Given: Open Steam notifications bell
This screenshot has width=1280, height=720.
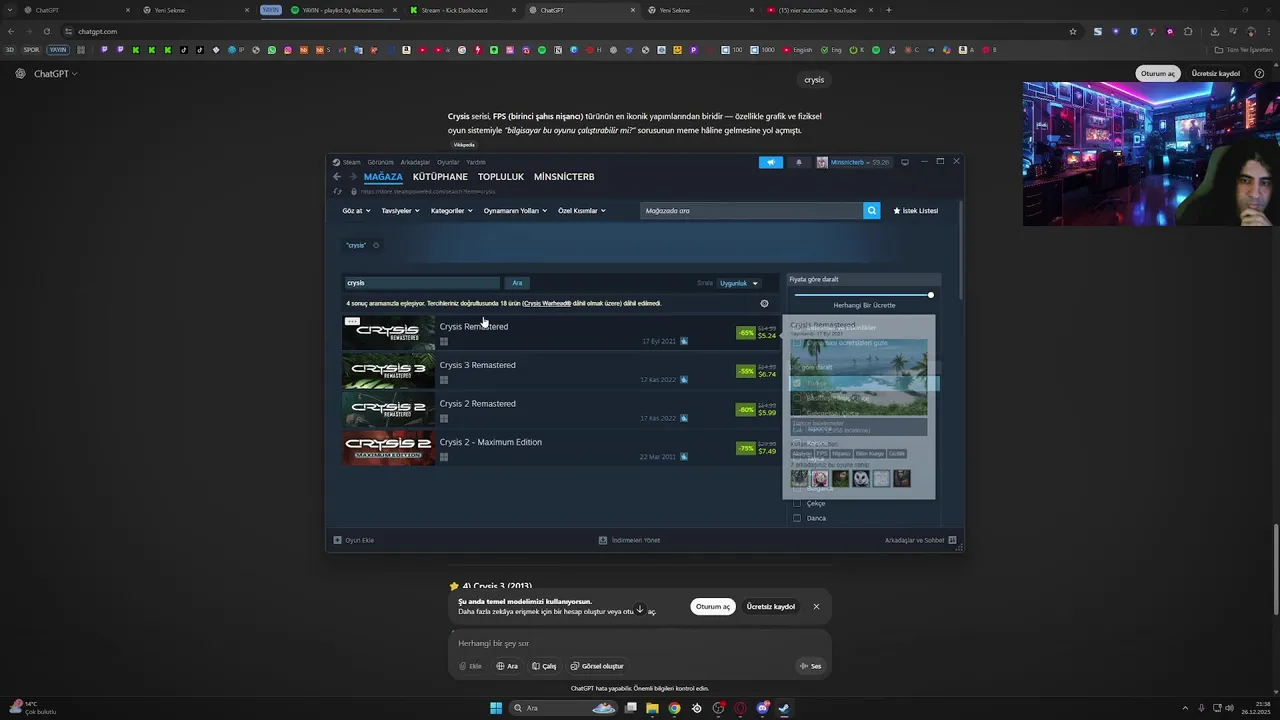Looking at the screenshot, I should click(798, 162).
